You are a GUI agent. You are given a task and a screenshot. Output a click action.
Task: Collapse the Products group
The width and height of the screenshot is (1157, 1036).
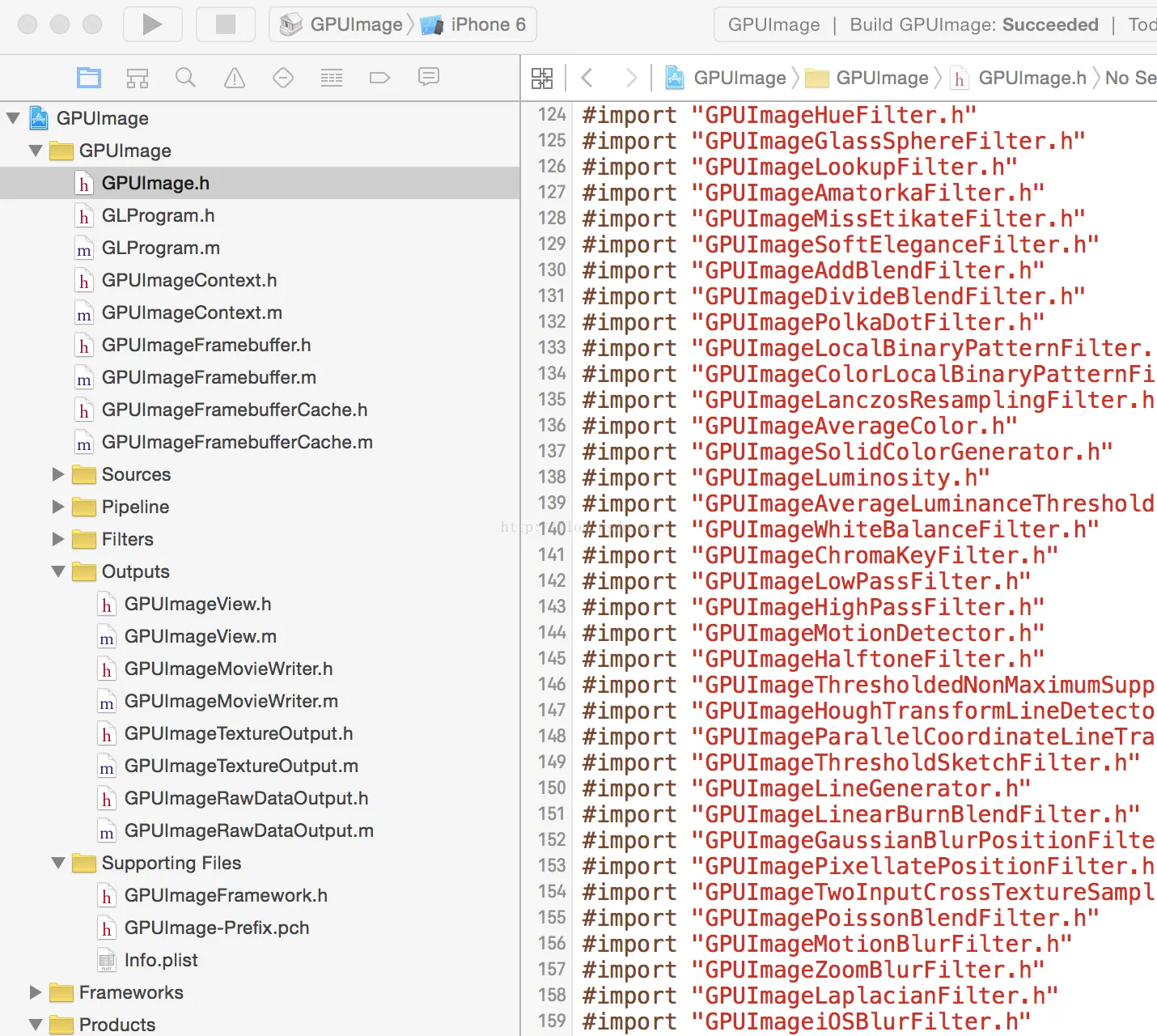click(x=36, y=1025)
